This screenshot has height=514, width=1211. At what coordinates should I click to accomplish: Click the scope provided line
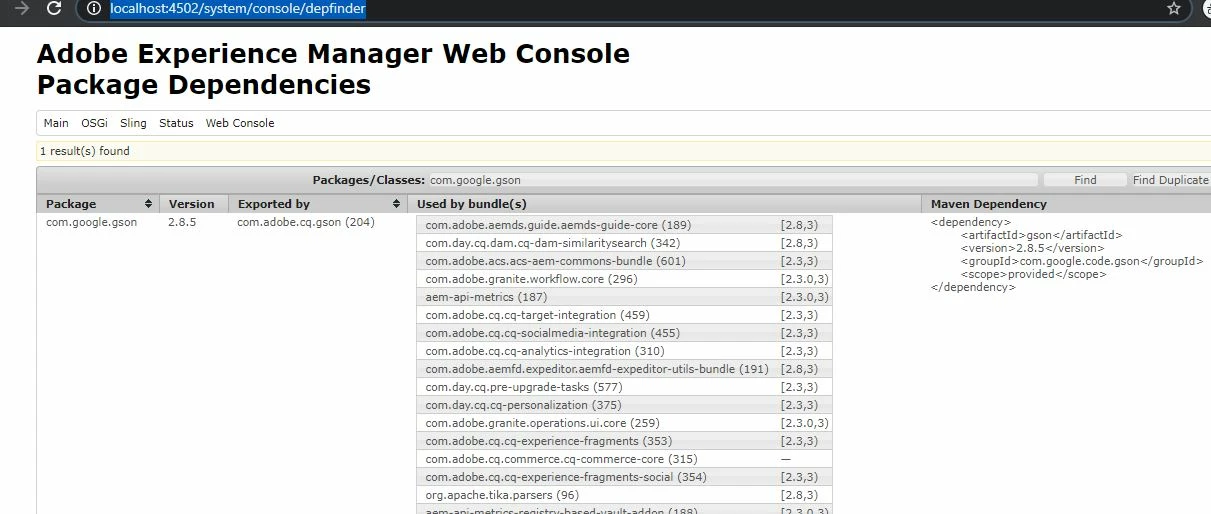pos(1033,274)
